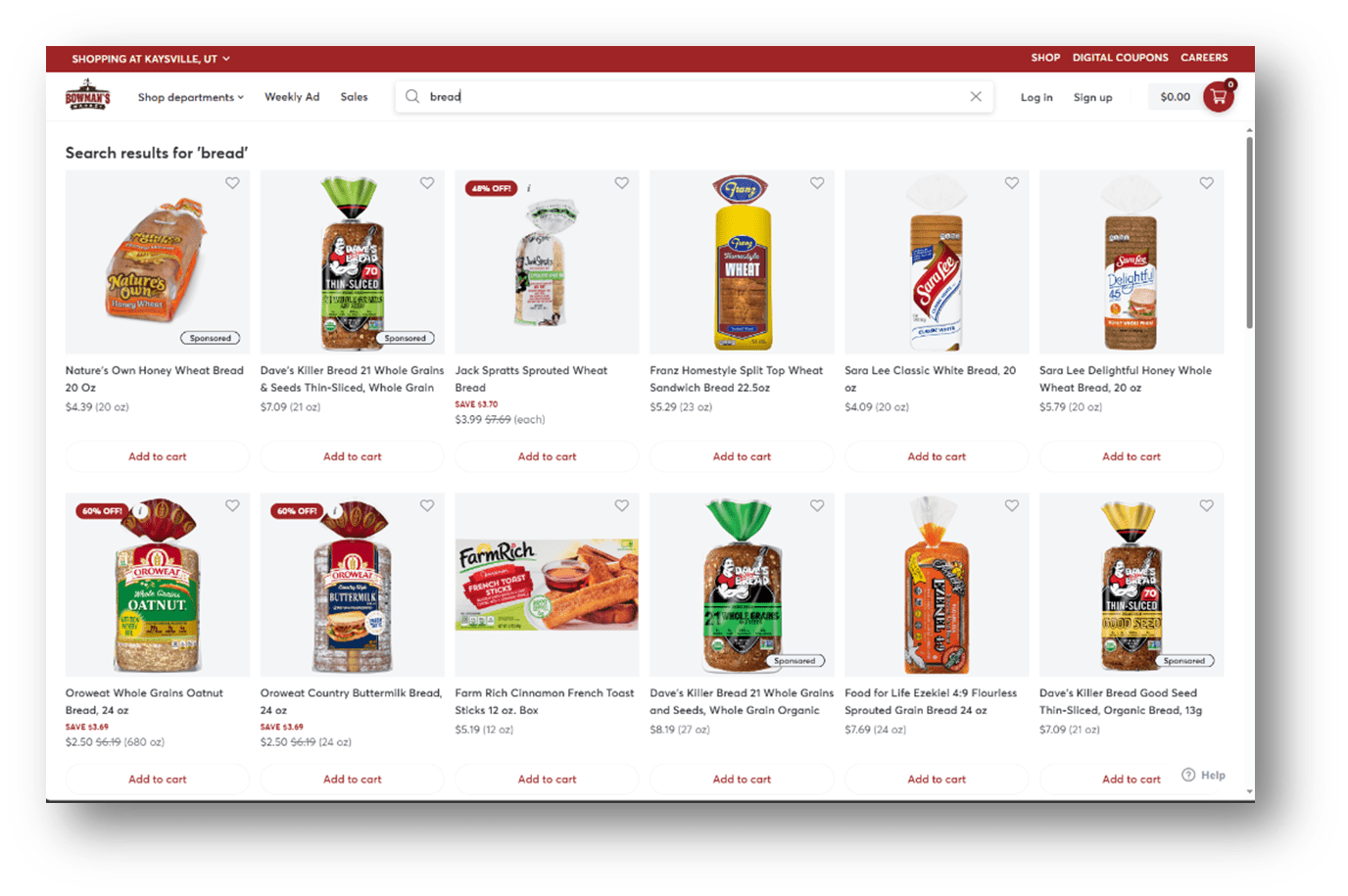The width and height of the screenshot is (1348, 896).
Task: Open the shopping cart icon
Action: coord(1219,97)
